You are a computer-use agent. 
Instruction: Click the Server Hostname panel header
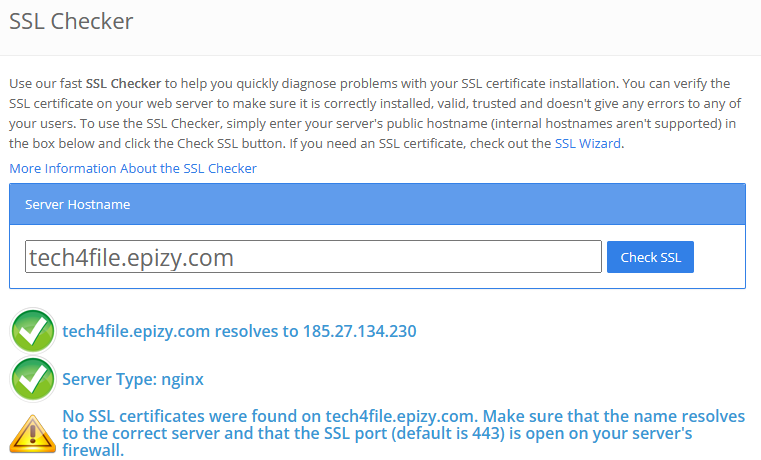377,204
